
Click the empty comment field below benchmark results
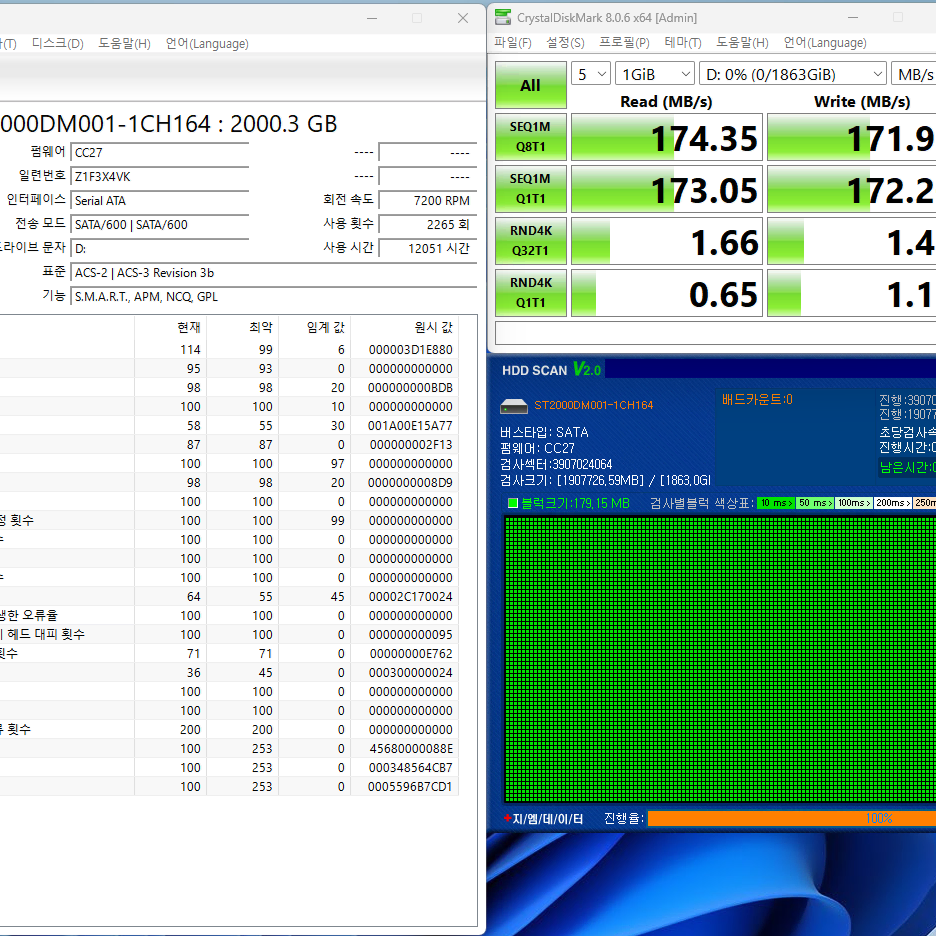[x=715, y=333]
